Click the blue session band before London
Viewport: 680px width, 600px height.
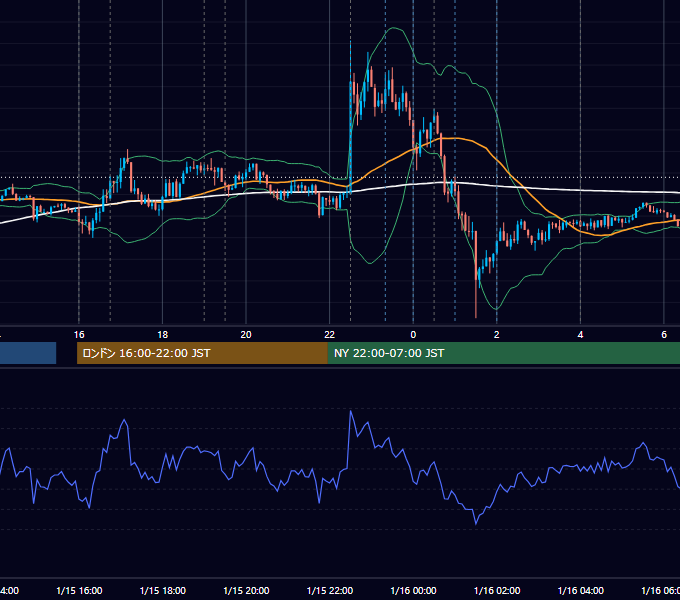tap(28, 353)
